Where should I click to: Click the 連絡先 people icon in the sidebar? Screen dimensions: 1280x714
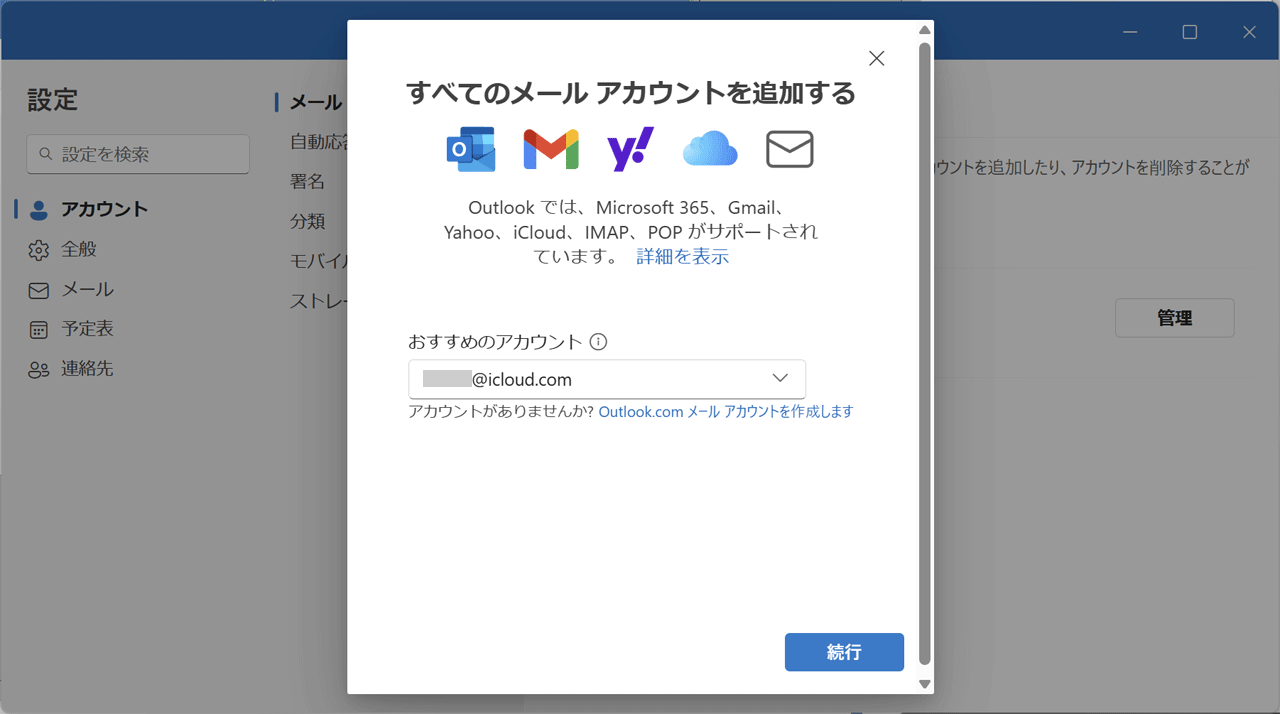pos(39,370)
